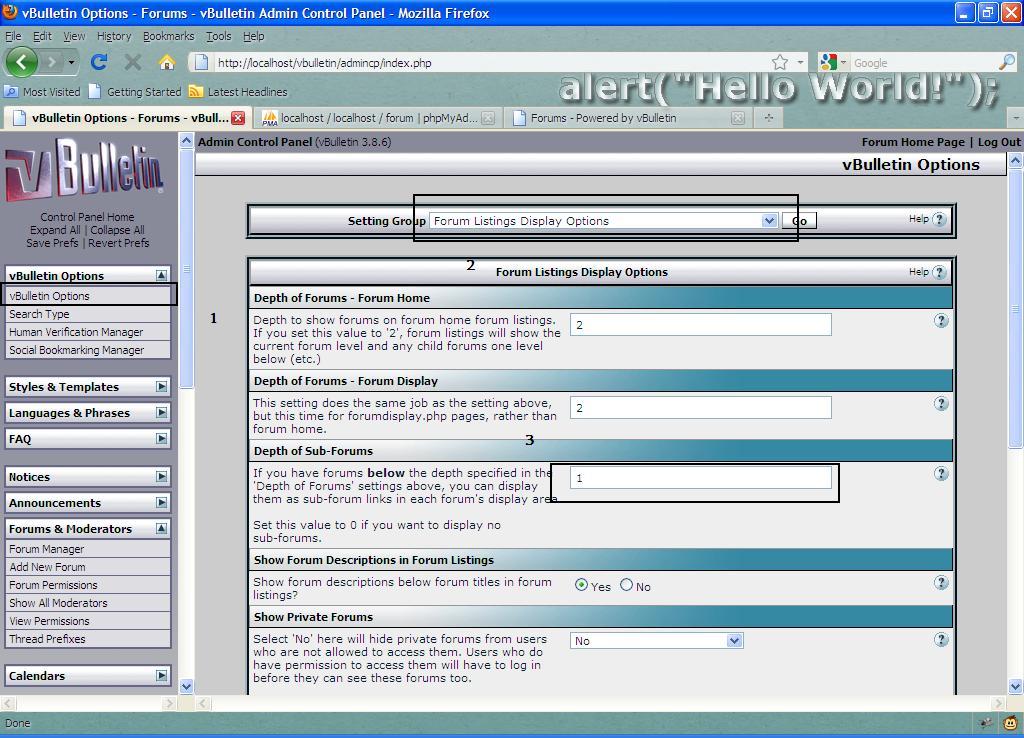Open the Setting Group dropdown
Image resolution: width=1024 pixels, height=738 pixels.
603,221
